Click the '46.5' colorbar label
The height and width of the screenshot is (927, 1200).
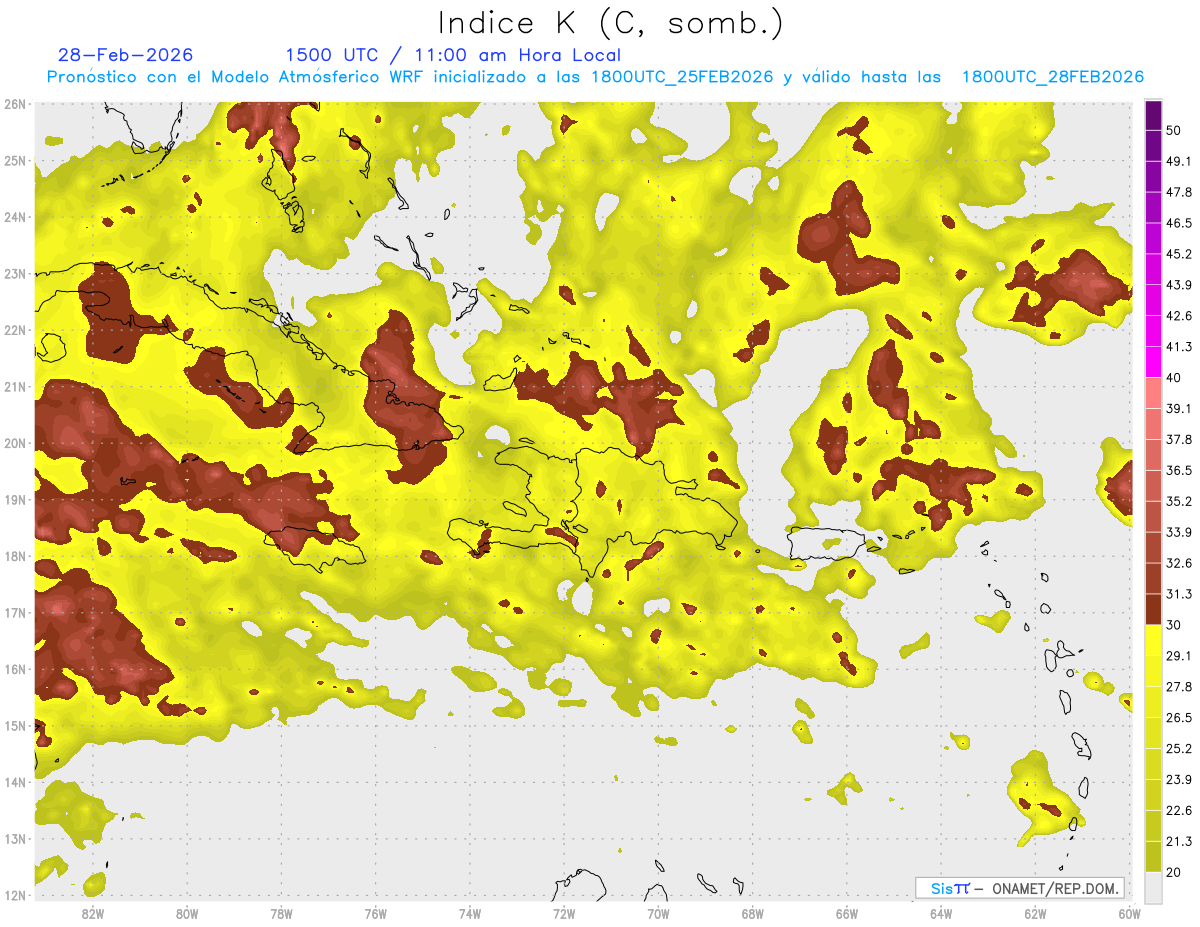pos(1178,223)
